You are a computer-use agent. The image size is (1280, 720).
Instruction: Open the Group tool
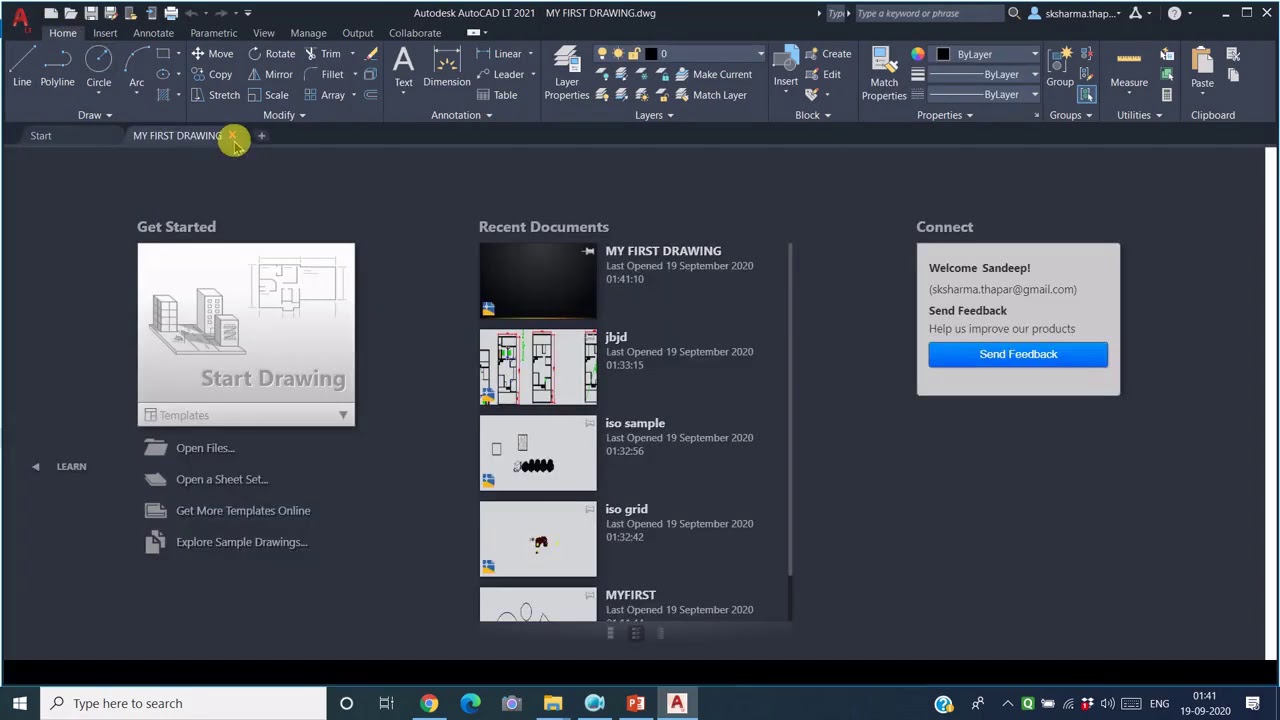[1060, 68]
